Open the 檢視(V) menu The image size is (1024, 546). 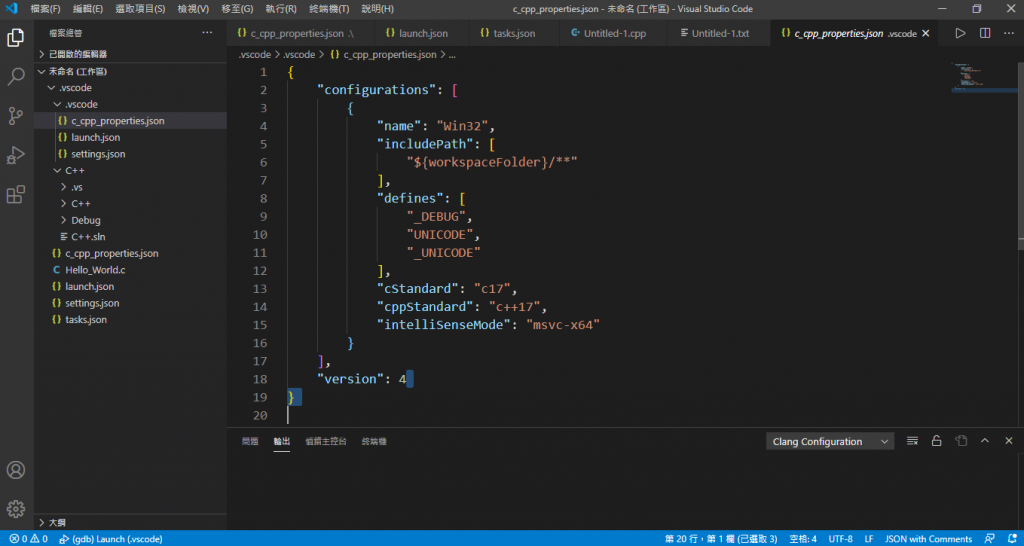click(193, 9)
